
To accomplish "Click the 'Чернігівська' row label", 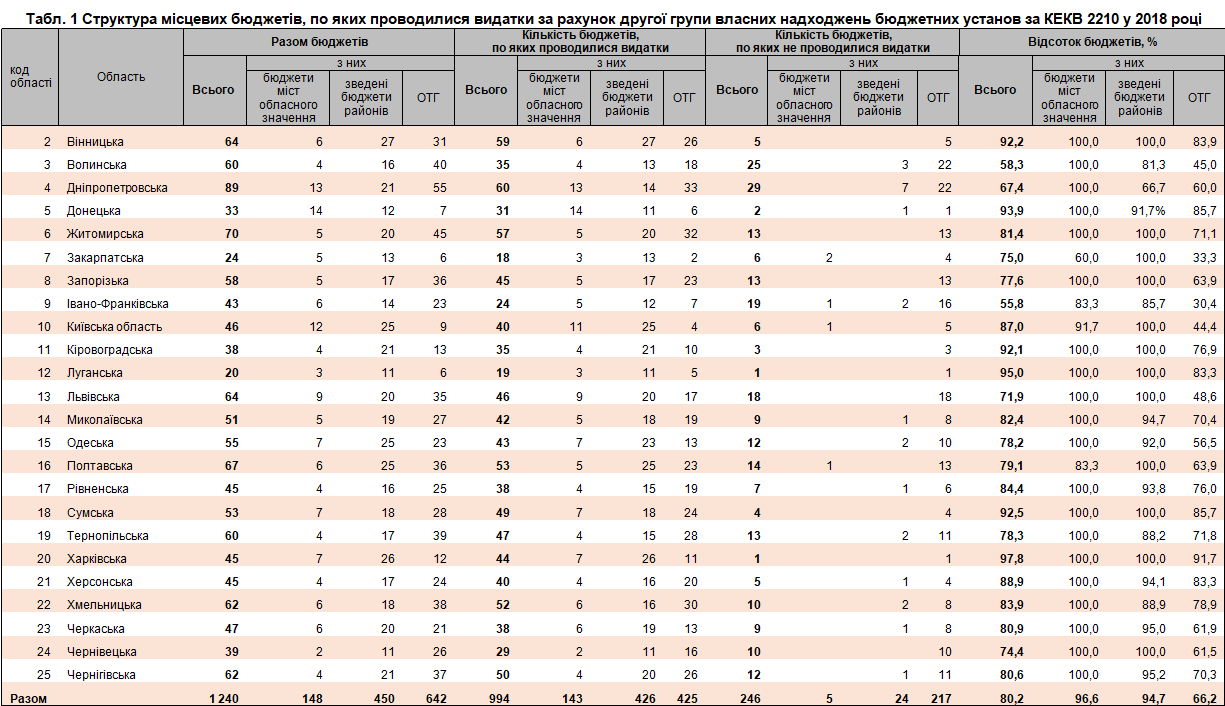I will pyautogui.click(x=101, y=675).
